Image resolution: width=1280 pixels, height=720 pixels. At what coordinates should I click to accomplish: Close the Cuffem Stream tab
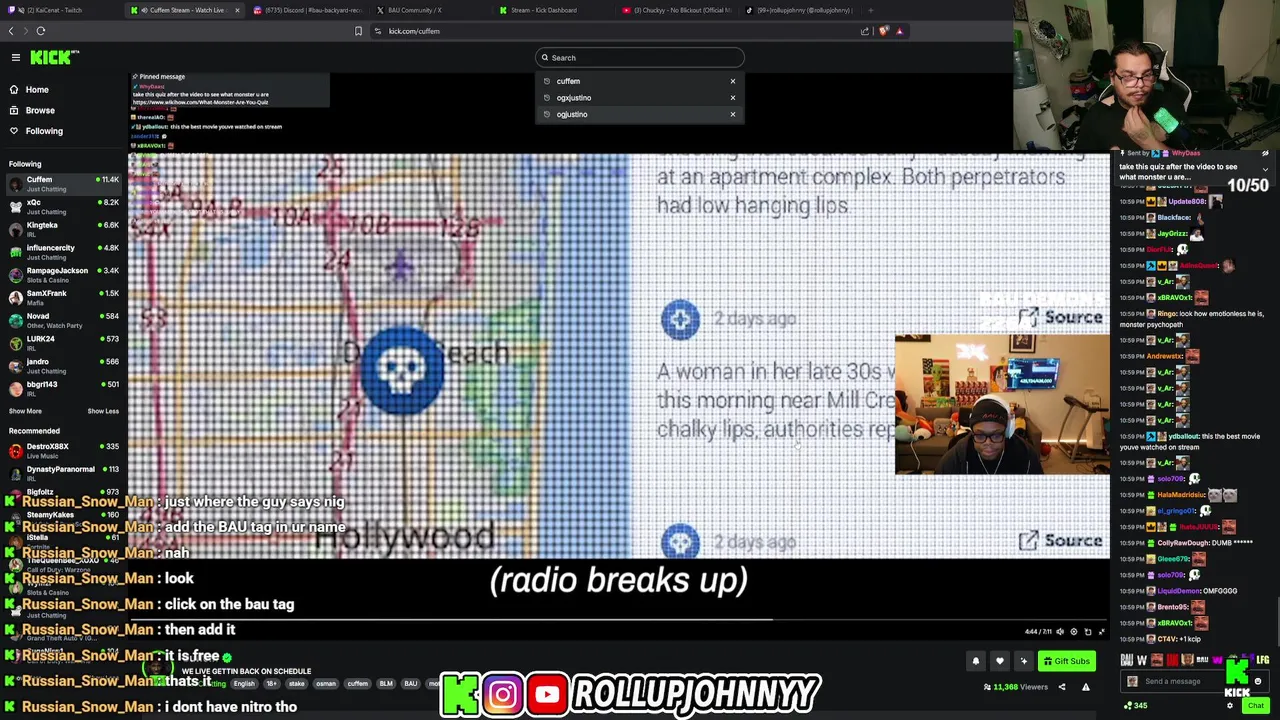tap(237, 10)
